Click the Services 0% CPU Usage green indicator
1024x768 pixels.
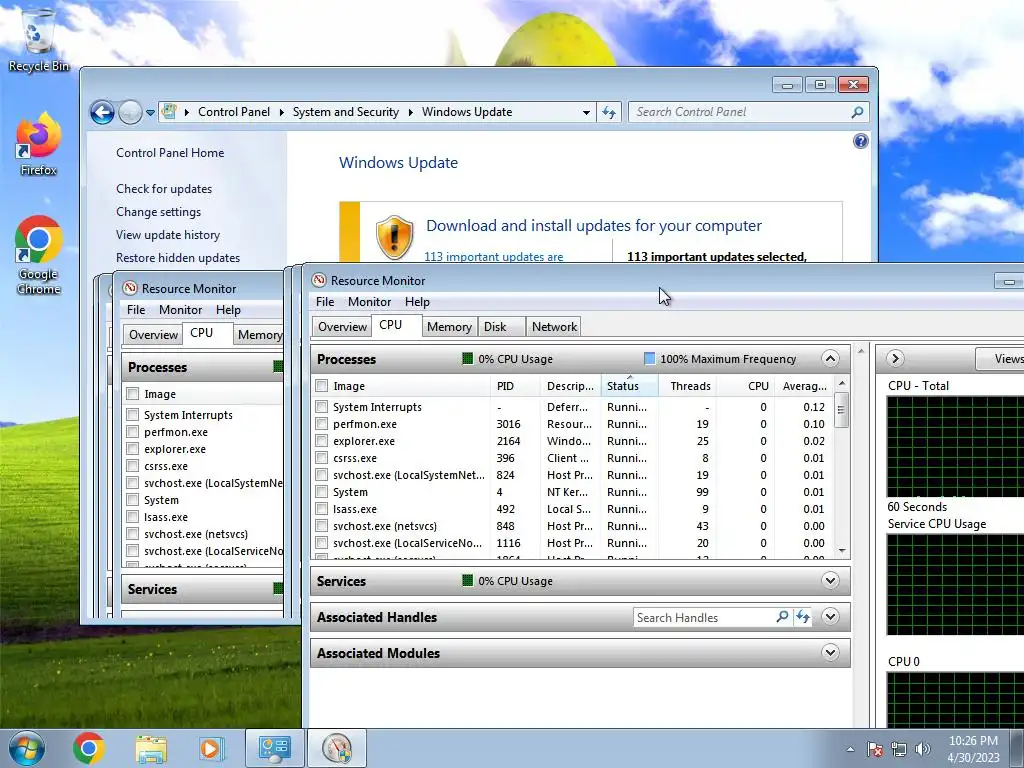coord(468,580)
